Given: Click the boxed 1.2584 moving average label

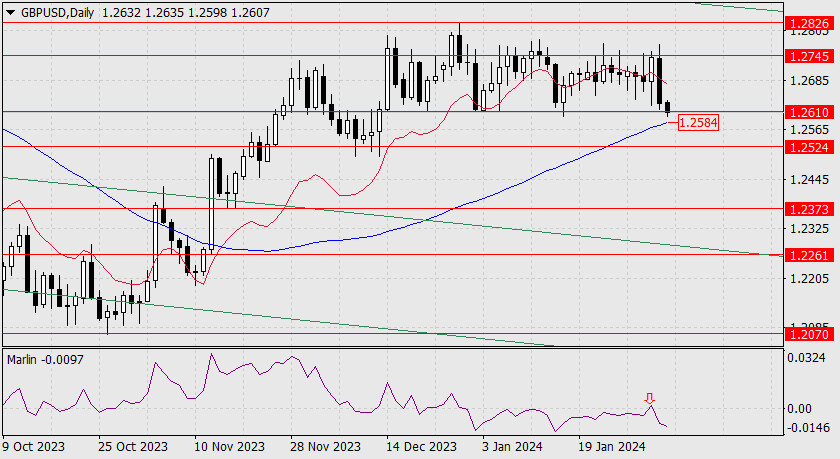Looking at the screenshot, I should [x=698, y=123].
